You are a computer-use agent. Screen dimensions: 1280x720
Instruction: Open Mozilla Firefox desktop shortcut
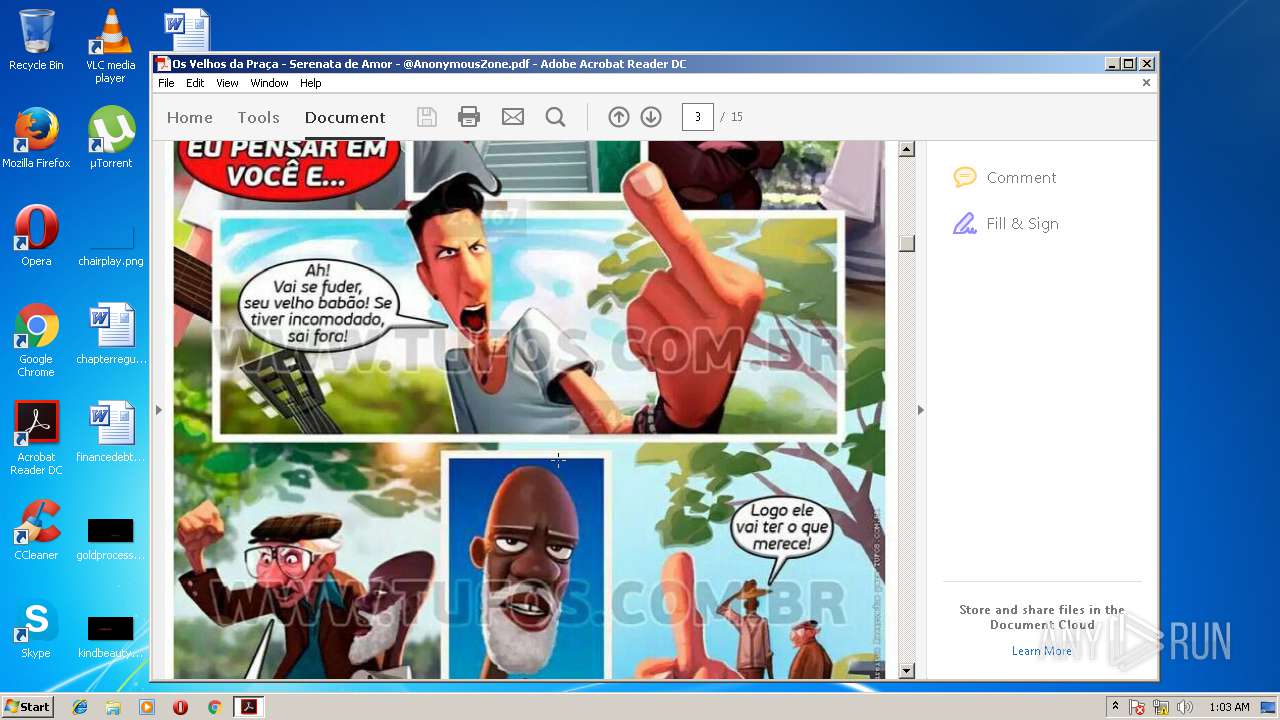tap(36, 137)
